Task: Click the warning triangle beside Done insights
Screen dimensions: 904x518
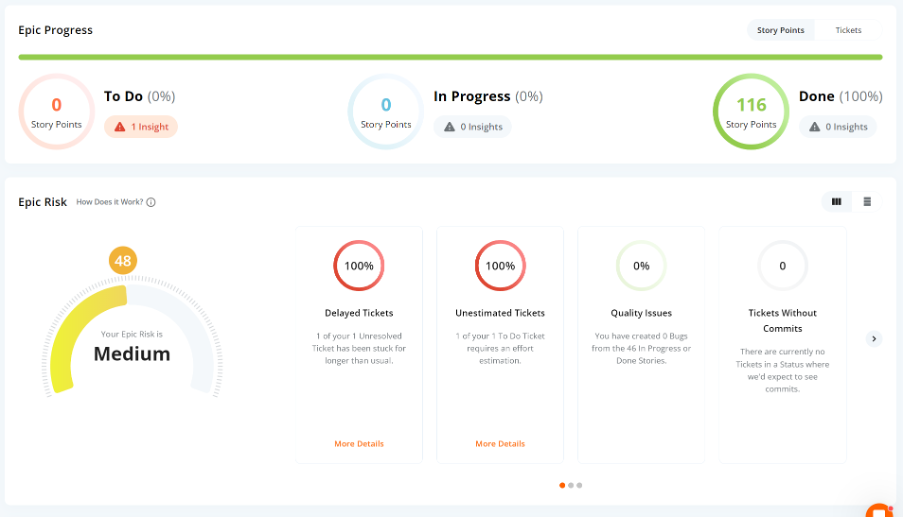Action: click(x=815, y=127)
